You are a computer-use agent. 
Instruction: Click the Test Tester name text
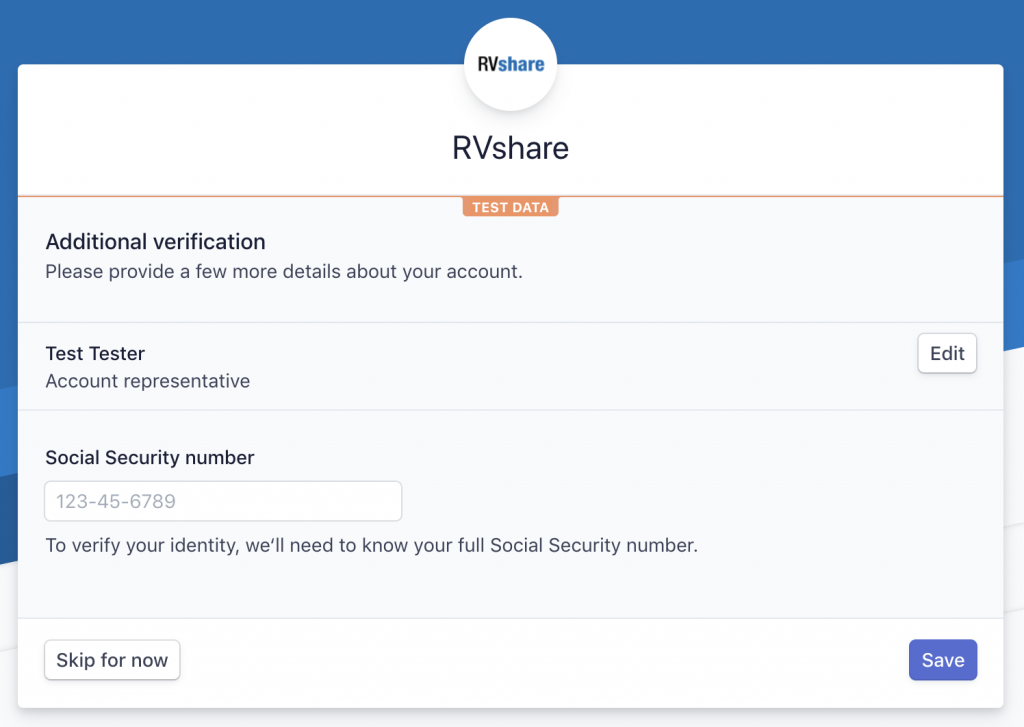coord(95,353)
